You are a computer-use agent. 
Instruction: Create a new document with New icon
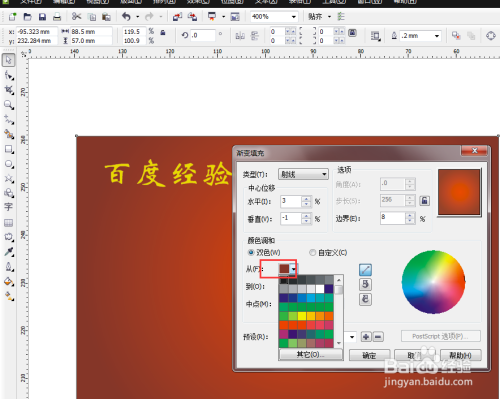coord(13,17)
